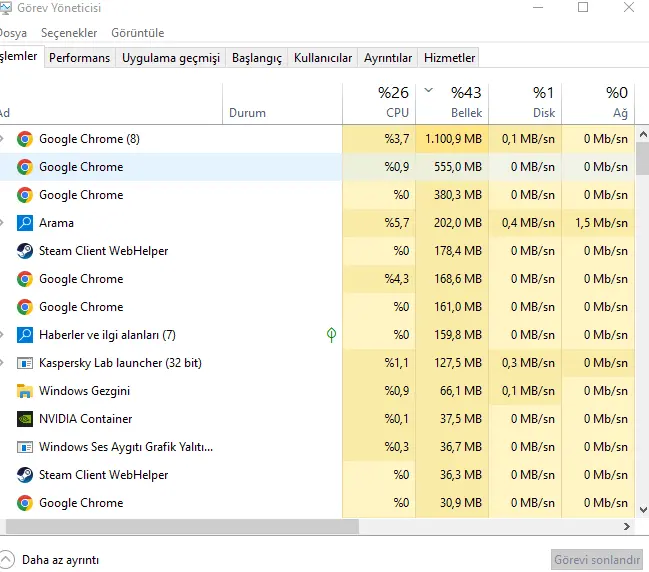
Task: Click the sort arrow above Bellek column
Action: click(x=428, y=90)
